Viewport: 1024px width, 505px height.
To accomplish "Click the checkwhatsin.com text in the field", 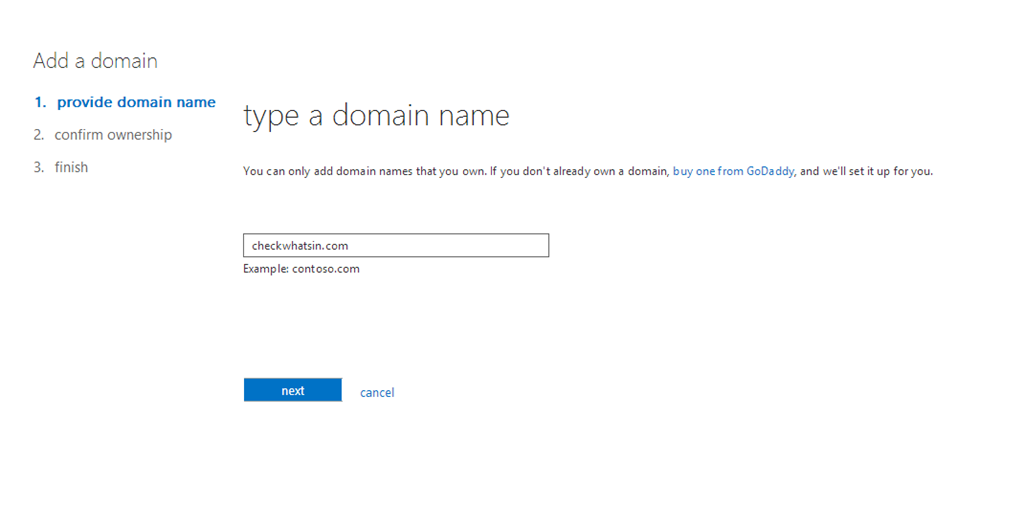I will tap(300, 246).
